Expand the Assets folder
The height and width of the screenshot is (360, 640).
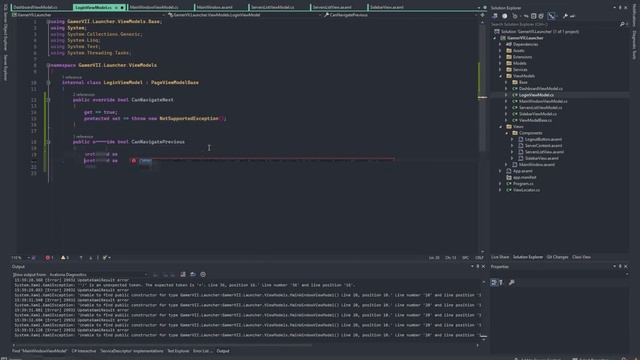click(x=500, y=51)
